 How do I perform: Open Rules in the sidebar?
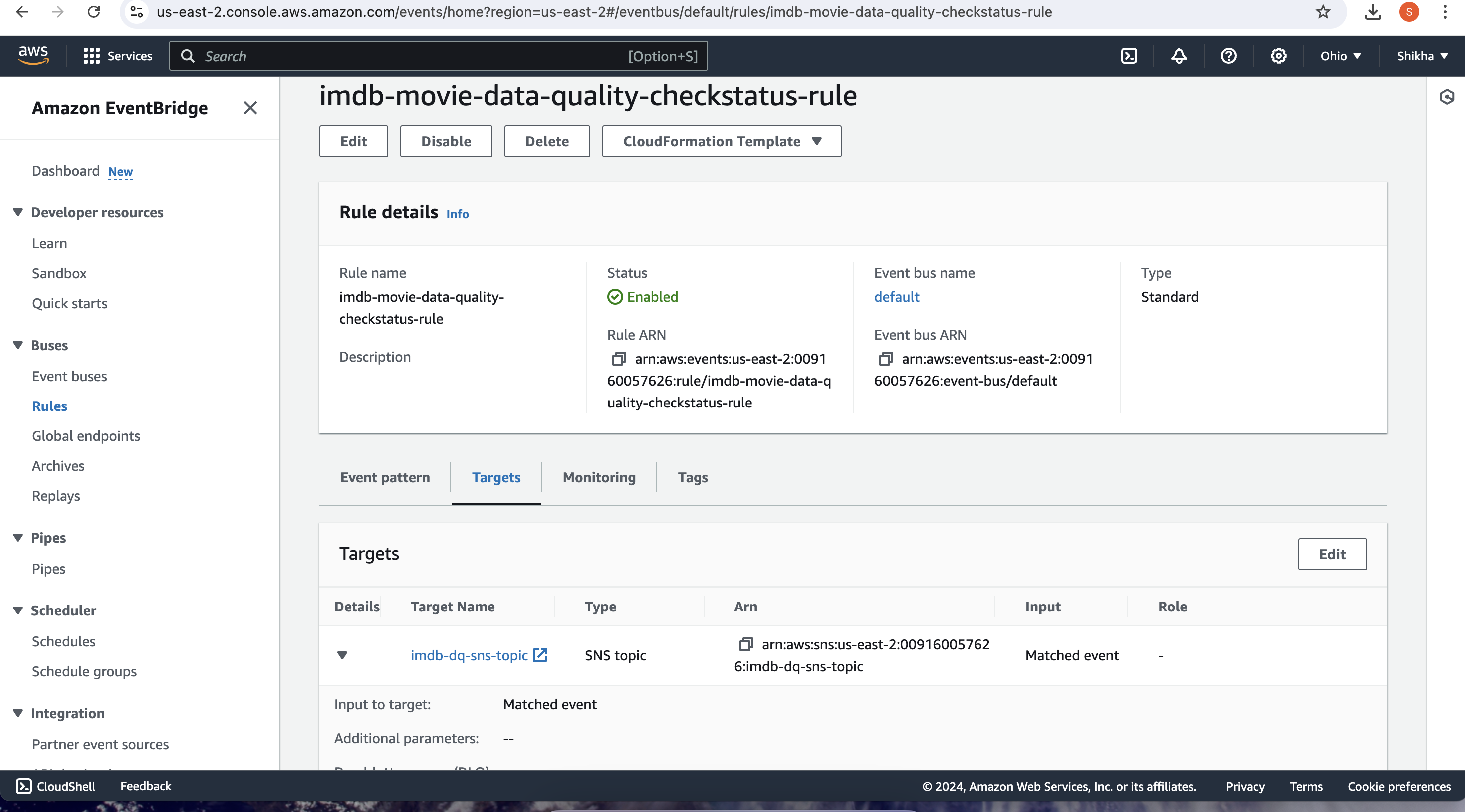[49, 406]
